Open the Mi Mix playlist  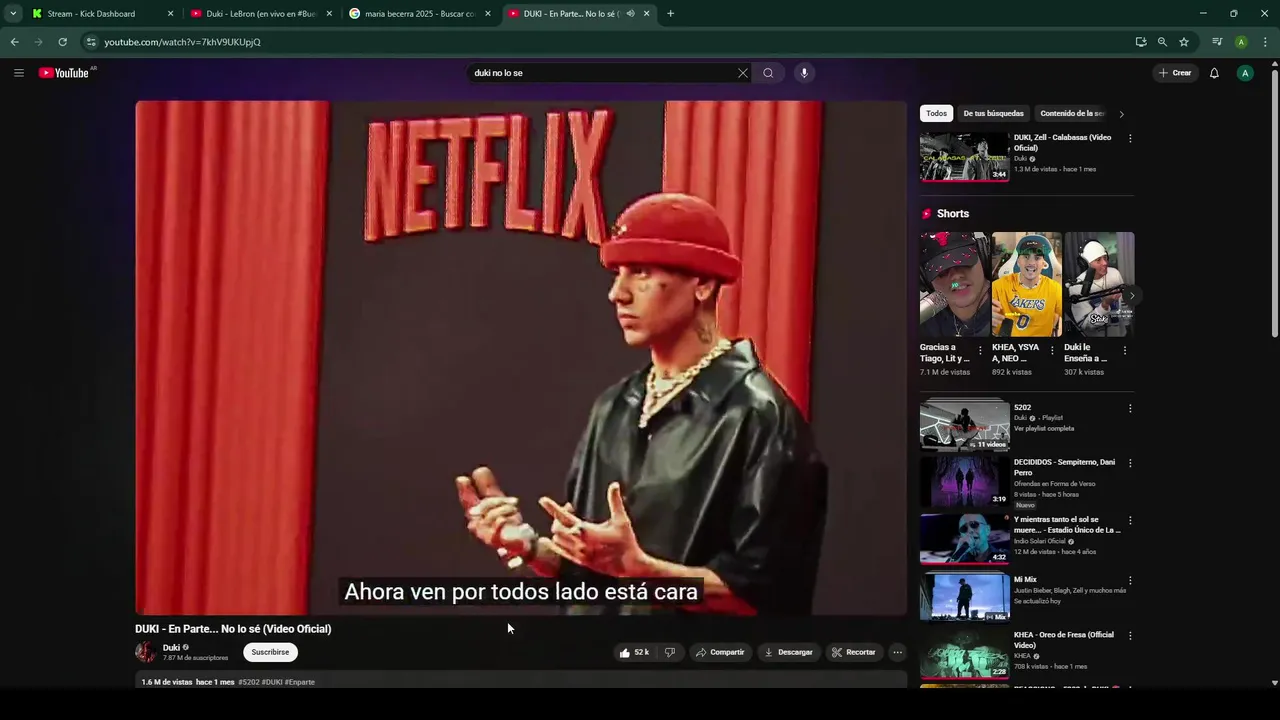pyautogui.click(x=964, y=597)
